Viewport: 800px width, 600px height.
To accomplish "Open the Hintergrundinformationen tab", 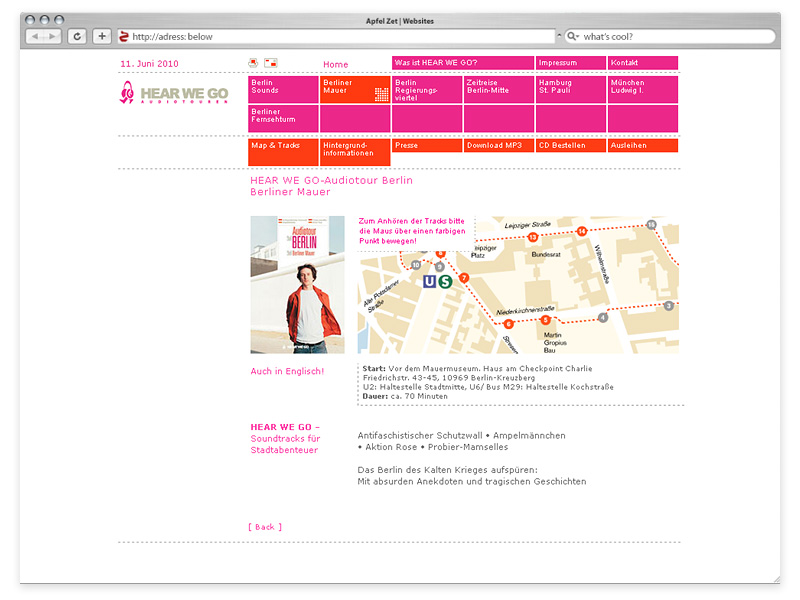I will [355, 152].
